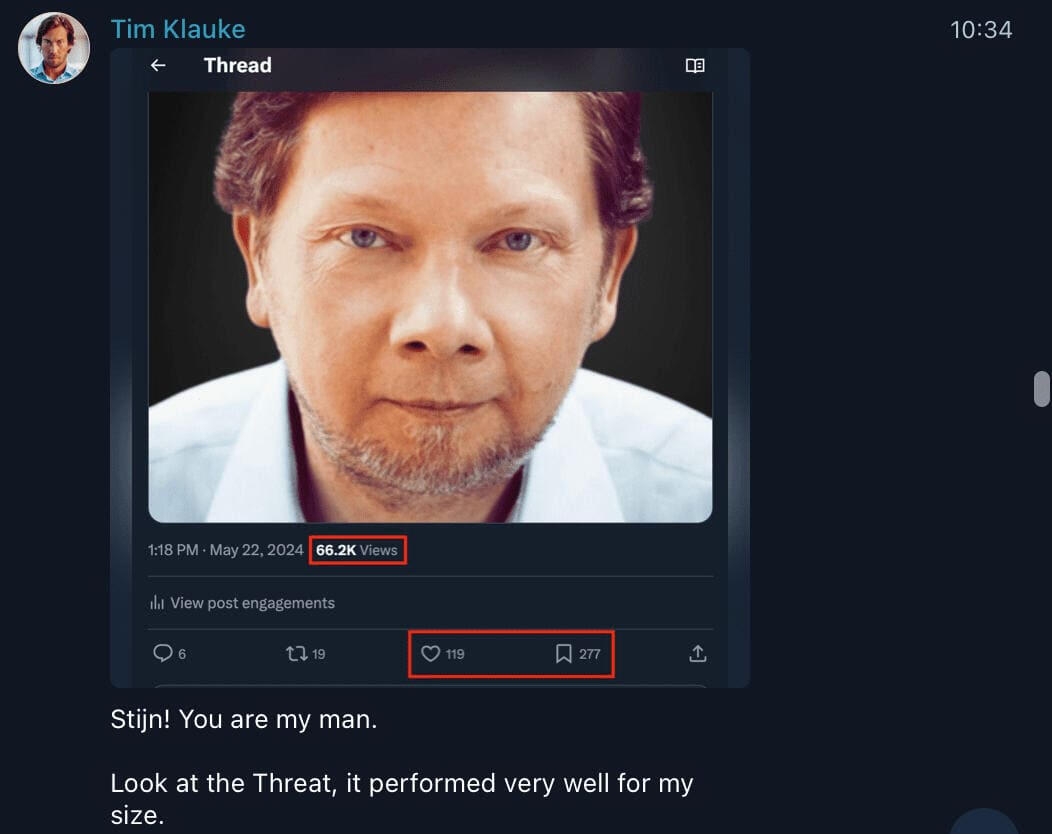Bookmark the post with bookmark icon
Screen dimensions: 1052x834
click(x=563, y=654)
